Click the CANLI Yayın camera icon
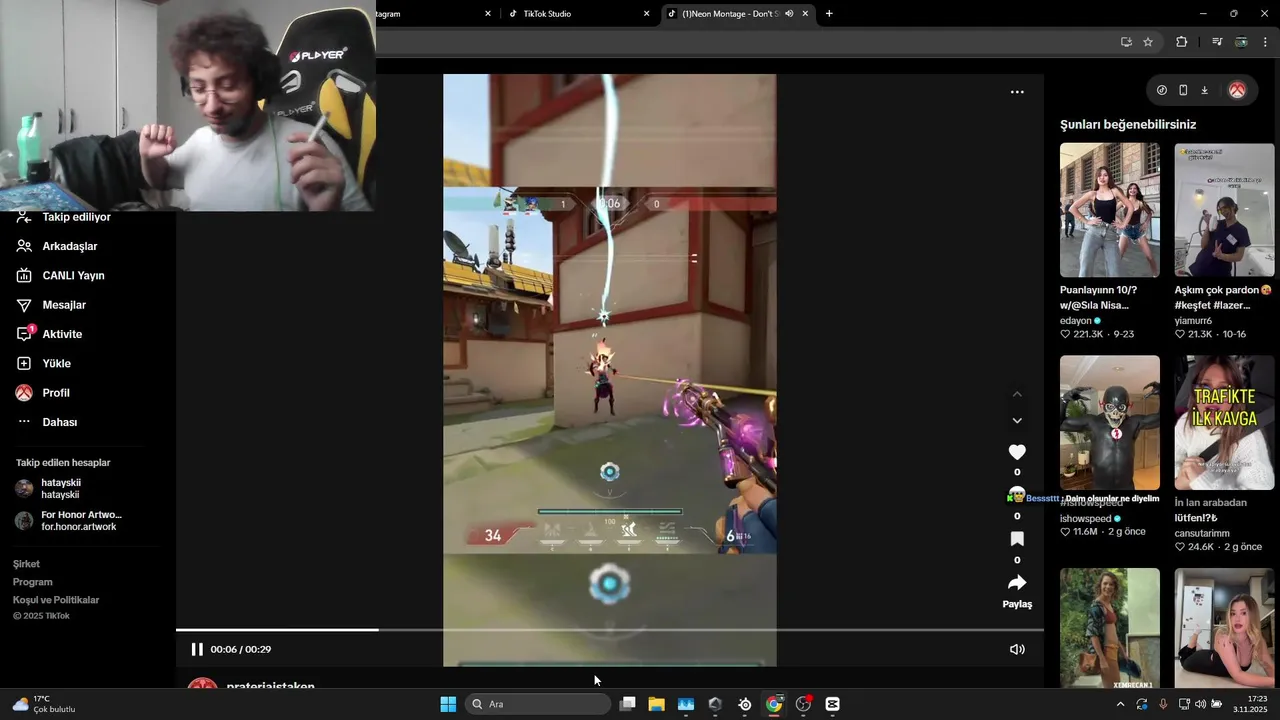 point(24,275)
